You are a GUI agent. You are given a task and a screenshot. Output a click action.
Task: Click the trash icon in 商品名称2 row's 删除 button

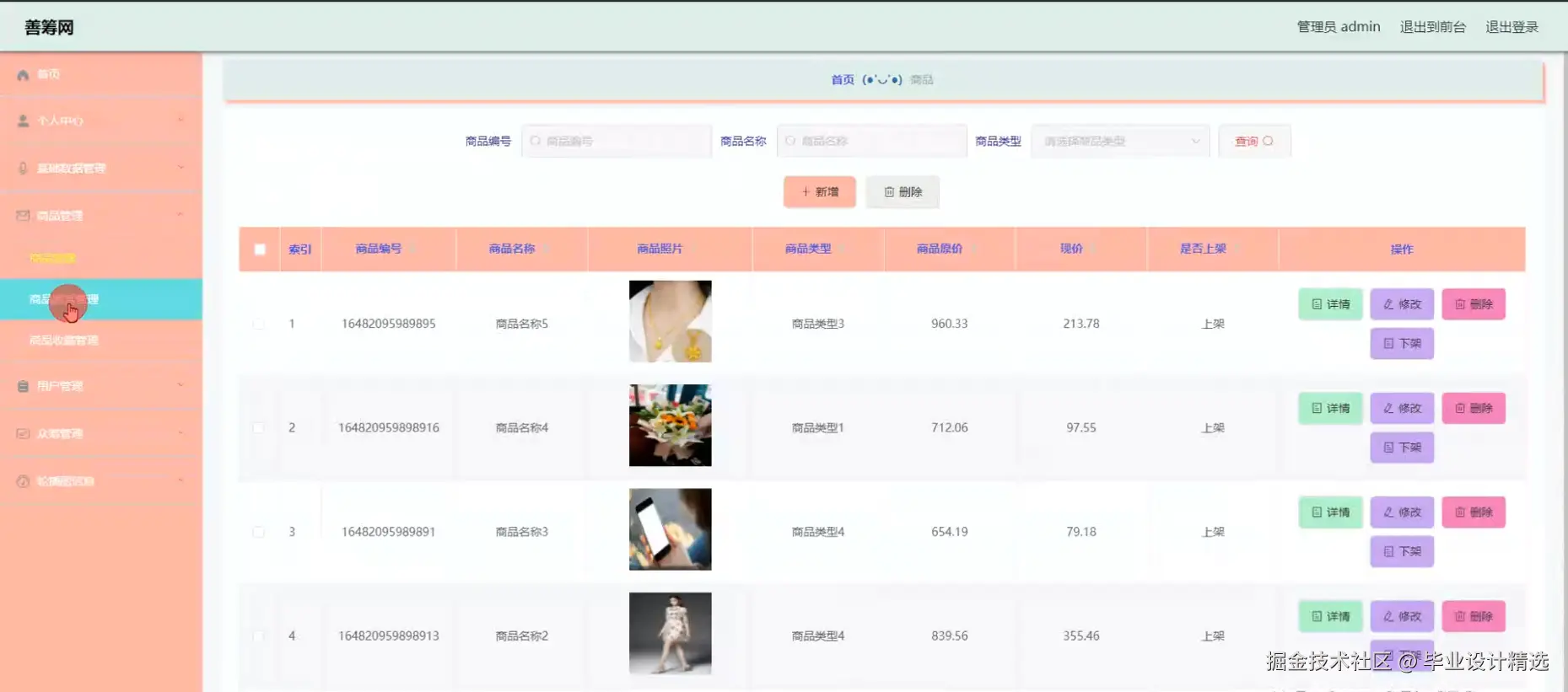[x=1460, y=617]
